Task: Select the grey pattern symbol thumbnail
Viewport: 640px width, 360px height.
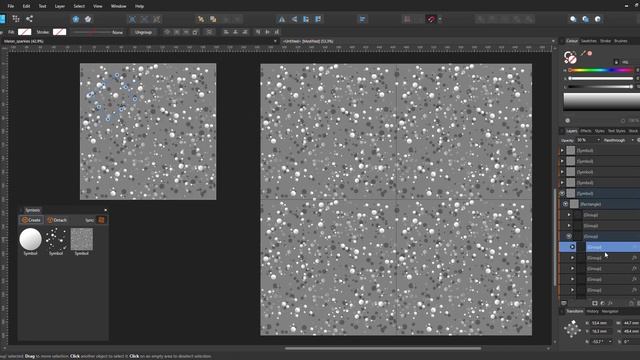Action: 82,239
